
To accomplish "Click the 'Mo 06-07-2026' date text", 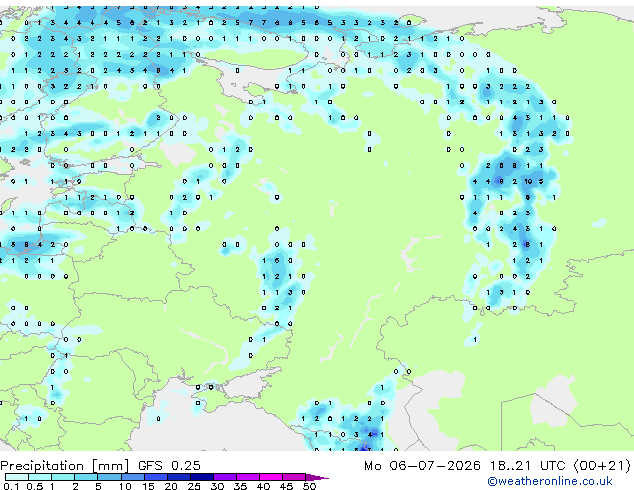I will 423,465.
